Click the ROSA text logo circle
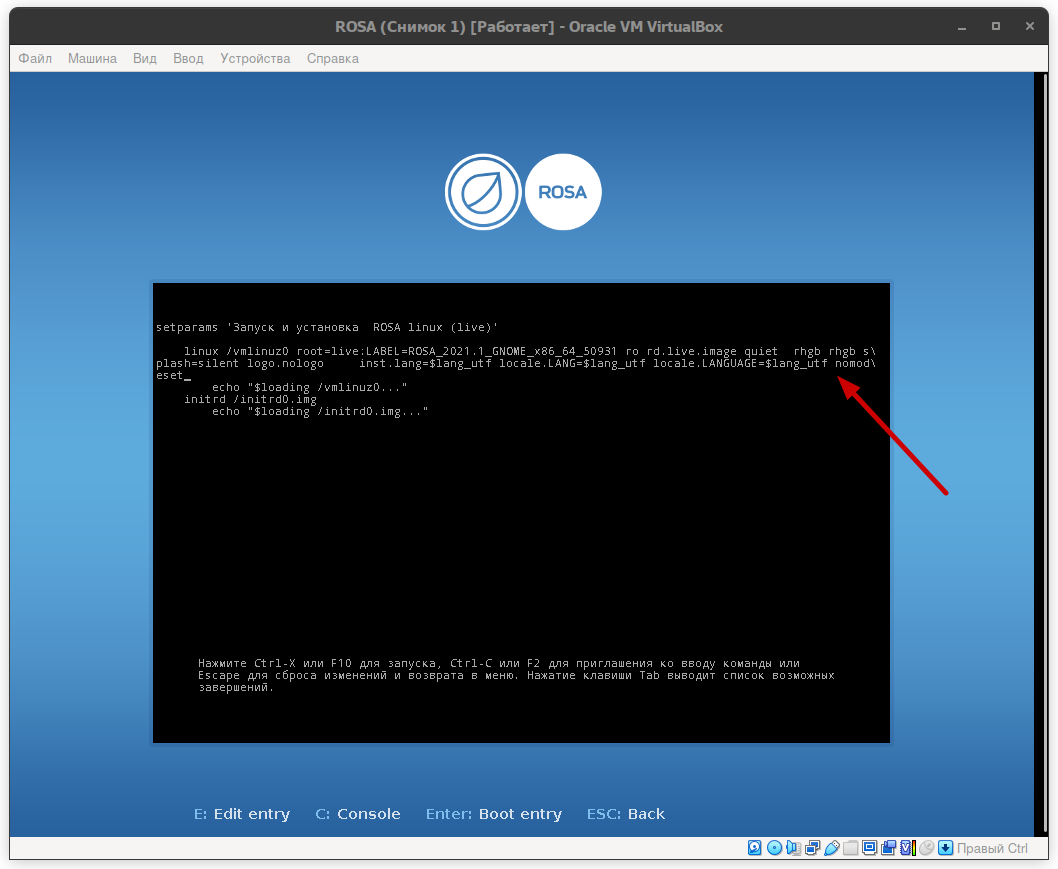The image size is (1058, 869). click(x=563, y=192)
